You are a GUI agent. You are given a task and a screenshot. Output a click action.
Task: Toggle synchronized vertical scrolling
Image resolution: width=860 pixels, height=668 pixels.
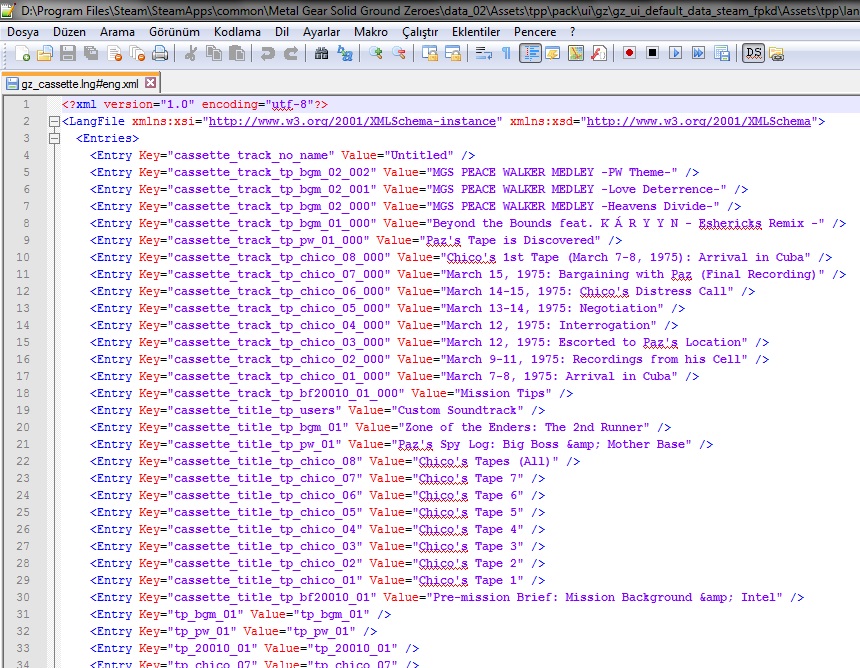tap(429, 53)
